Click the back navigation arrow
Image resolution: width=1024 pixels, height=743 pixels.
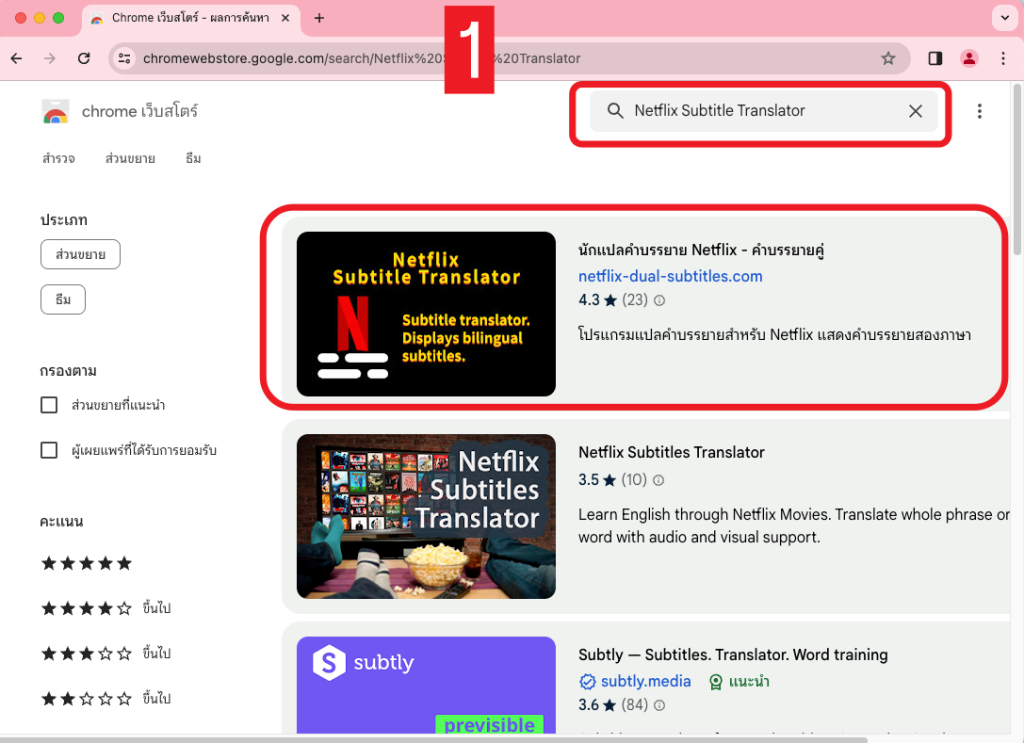pos(16,58)
